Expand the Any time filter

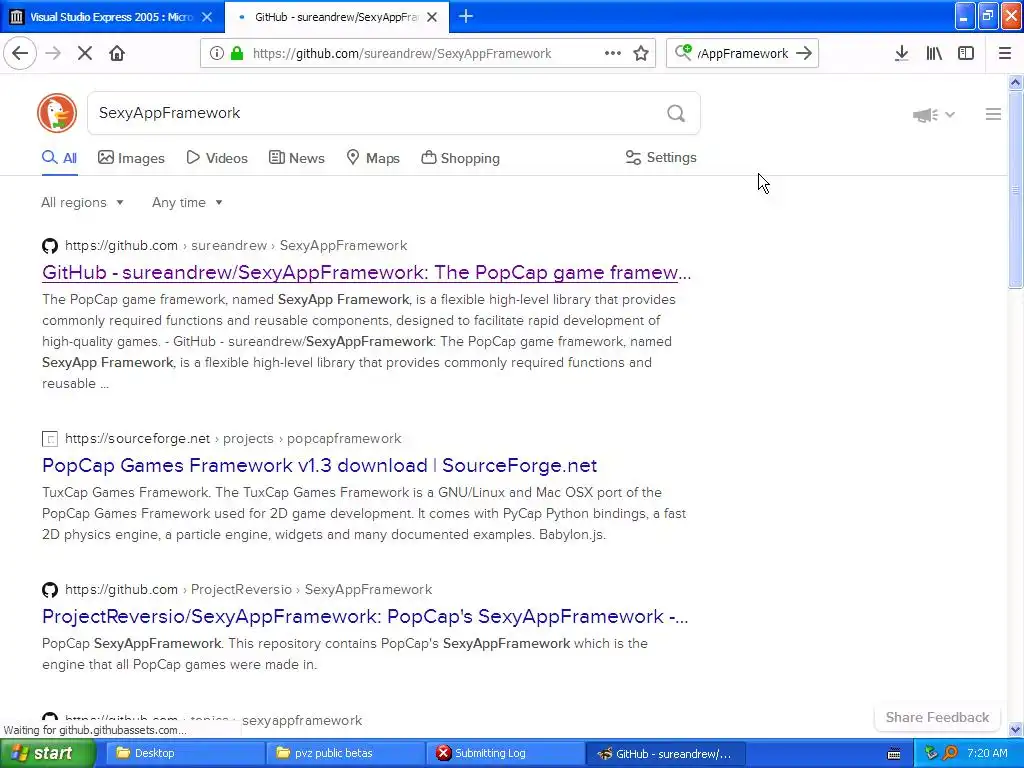187,202
